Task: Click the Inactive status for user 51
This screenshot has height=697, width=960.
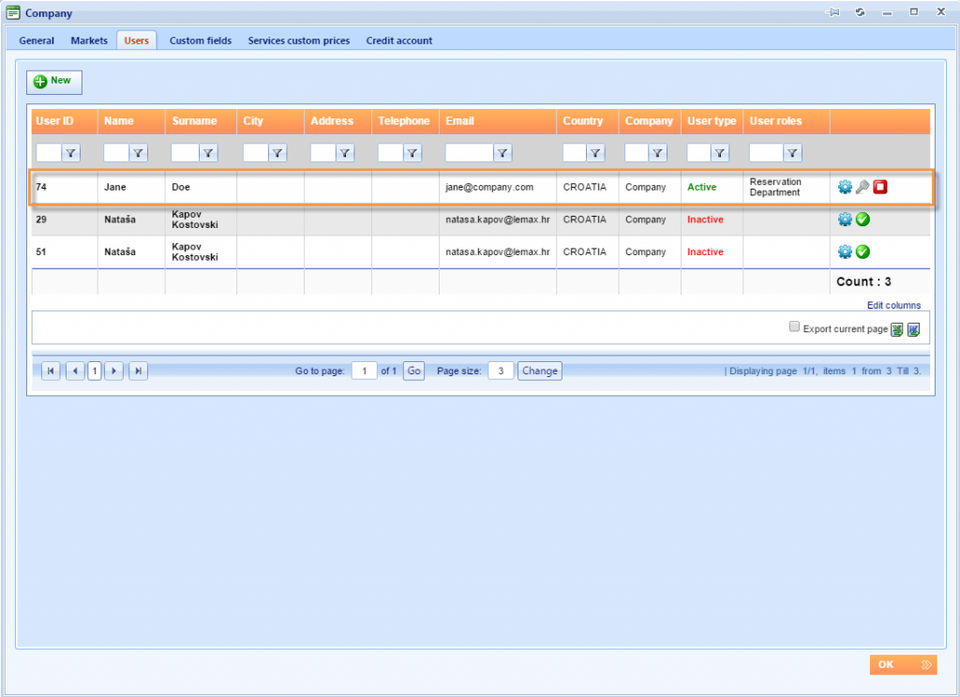Action: coord(705,252)
